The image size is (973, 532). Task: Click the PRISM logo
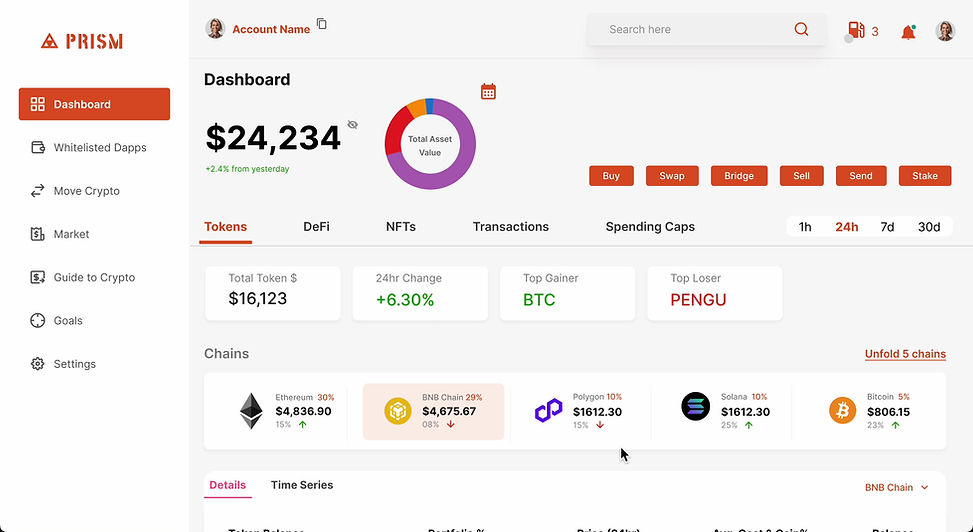pyautogui.click(x=82, y=41)
